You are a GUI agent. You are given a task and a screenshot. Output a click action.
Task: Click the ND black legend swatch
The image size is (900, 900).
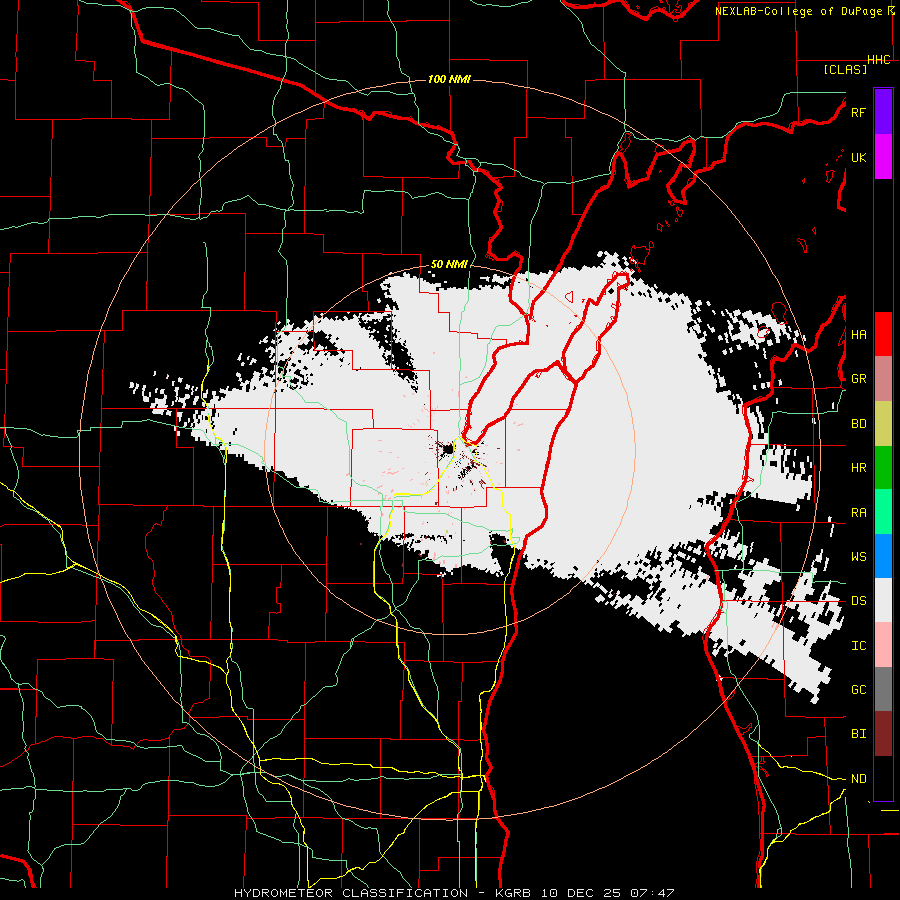click(x=883, y=778)
